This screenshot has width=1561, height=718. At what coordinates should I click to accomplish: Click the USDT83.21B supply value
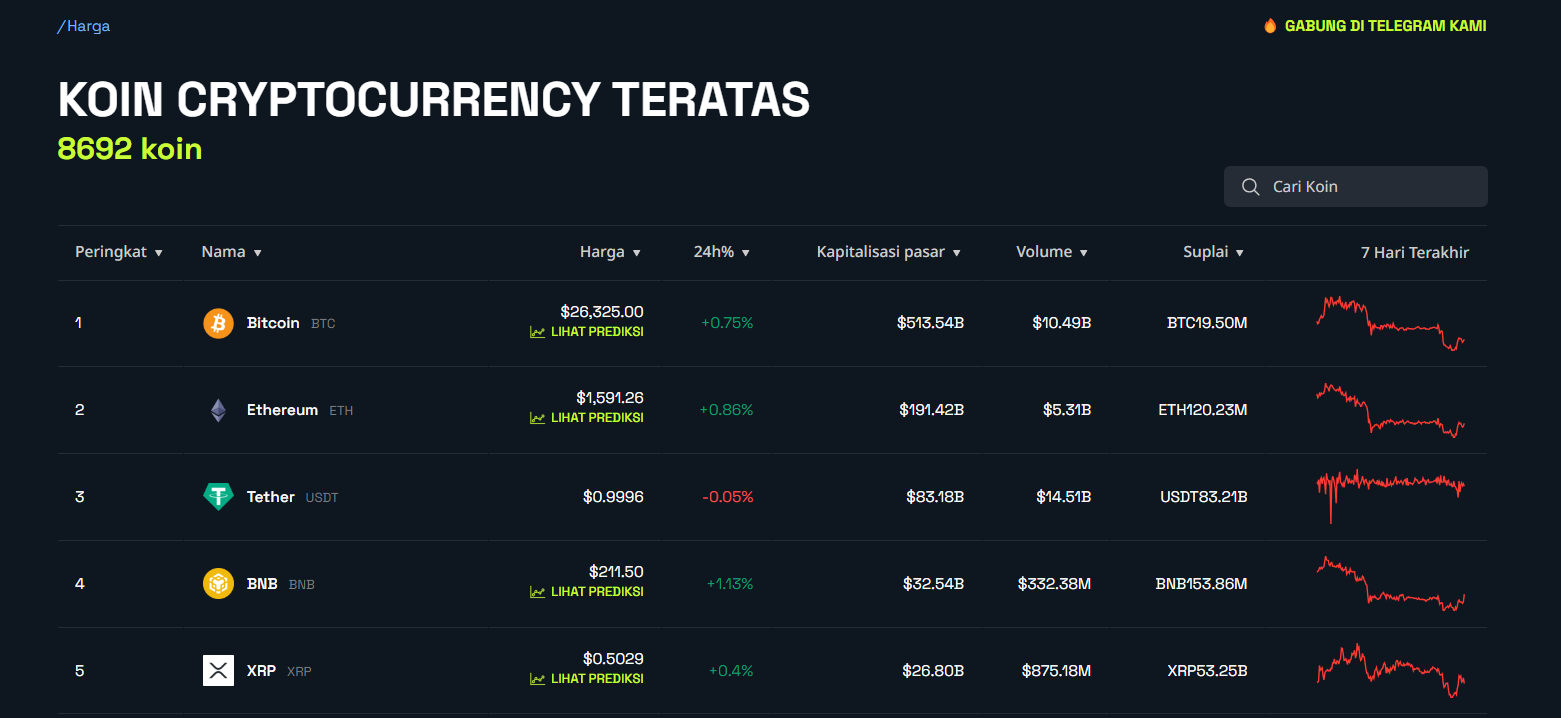pyautogui.click(x=1204, y=497)
